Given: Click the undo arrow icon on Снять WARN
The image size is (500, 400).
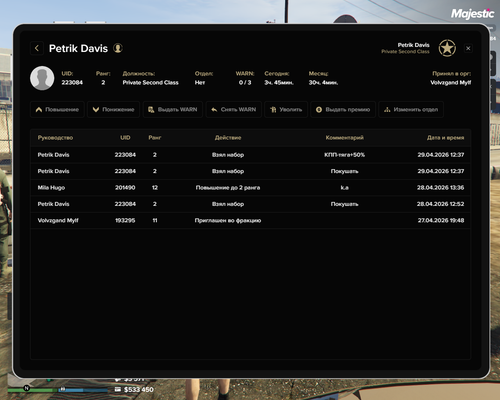Looking at the screenshot, I should [214, 110].
